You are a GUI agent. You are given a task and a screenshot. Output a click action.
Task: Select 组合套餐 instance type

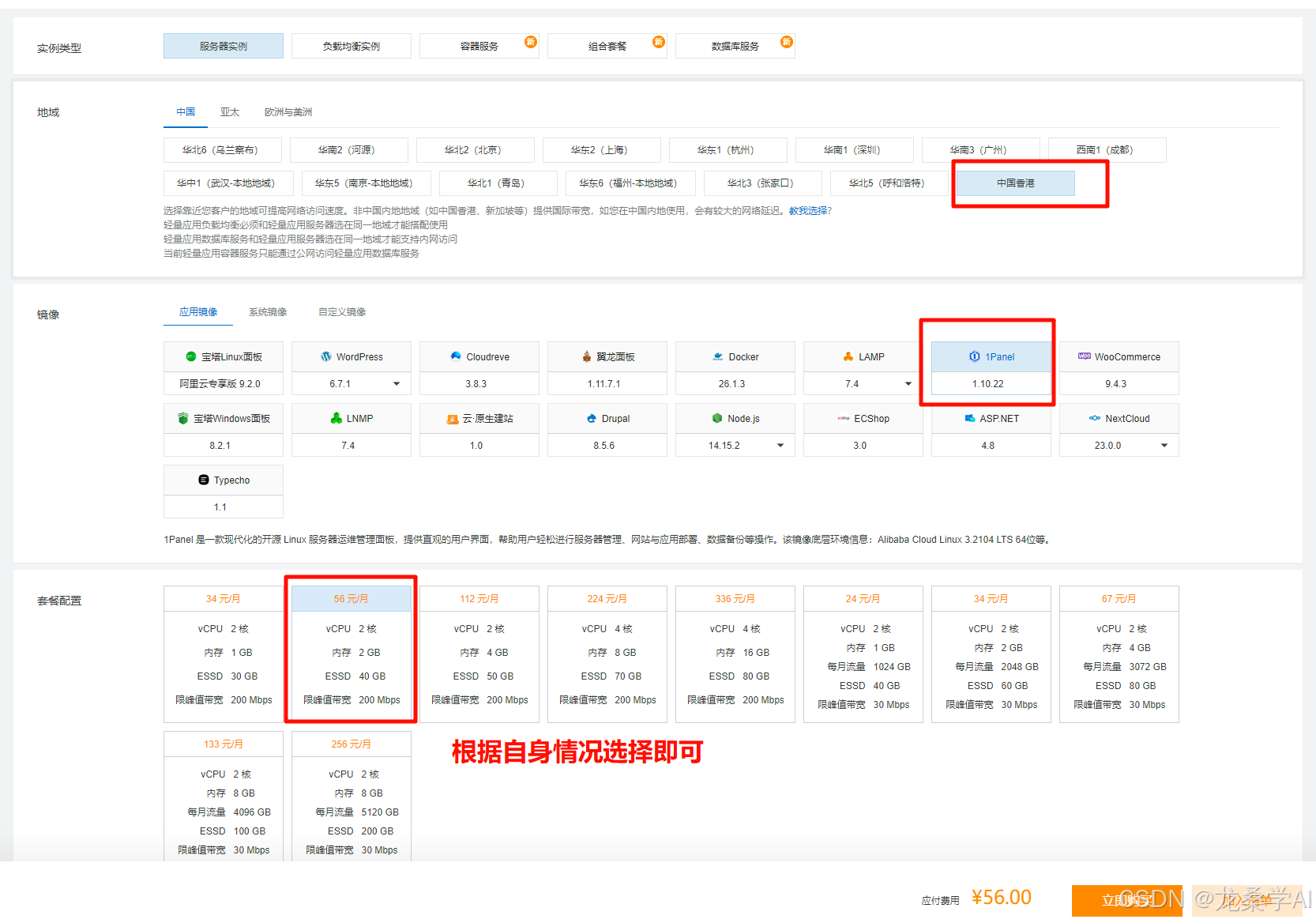[607, 46]
